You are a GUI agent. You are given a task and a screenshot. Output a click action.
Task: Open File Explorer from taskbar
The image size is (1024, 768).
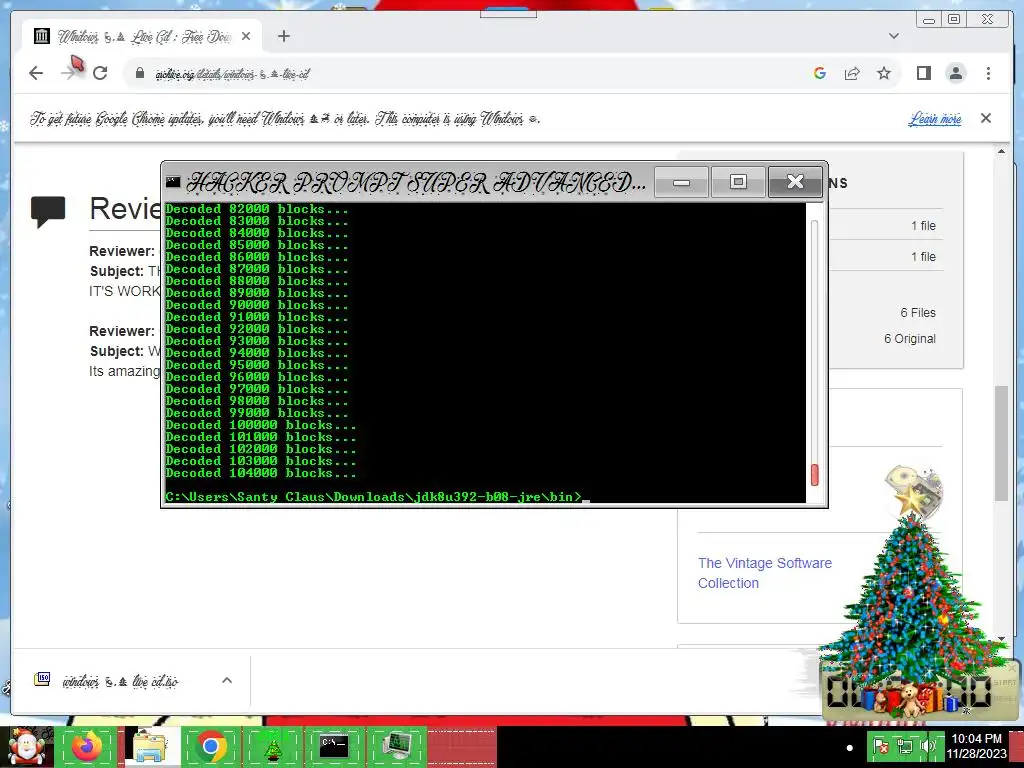tap(150, 747)
